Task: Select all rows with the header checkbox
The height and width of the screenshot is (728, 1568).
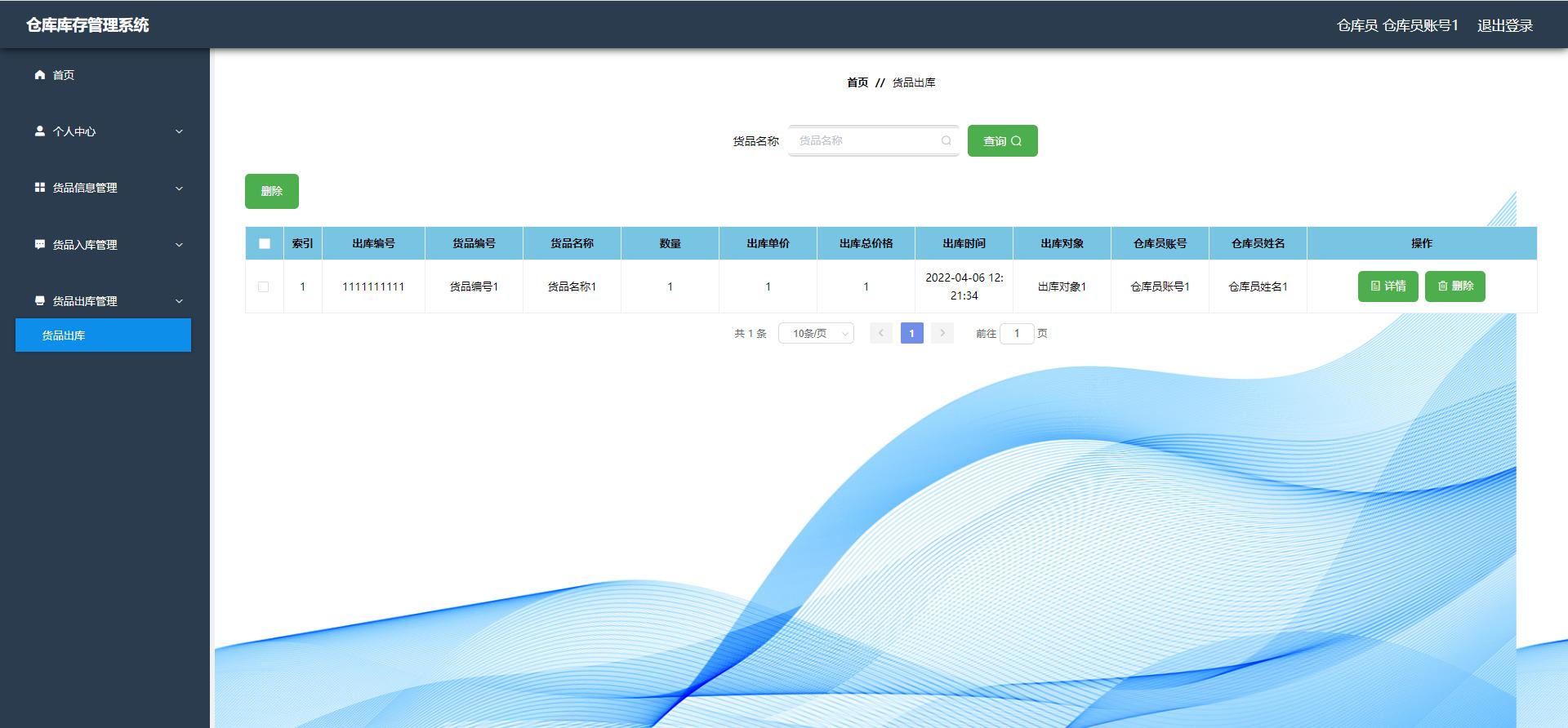Action: click(x=265, y=243)
